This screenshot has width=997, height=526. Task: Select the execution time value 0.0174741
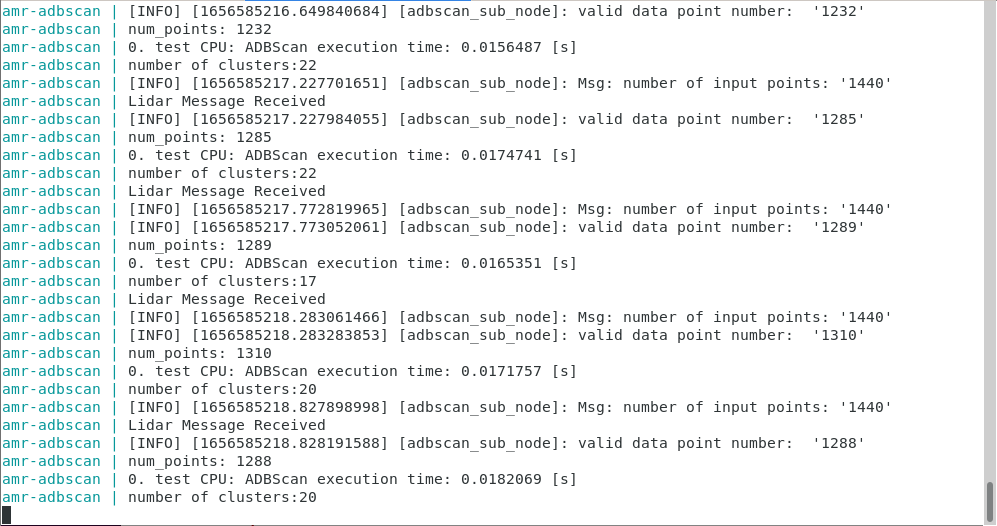[x=501, y=155]
